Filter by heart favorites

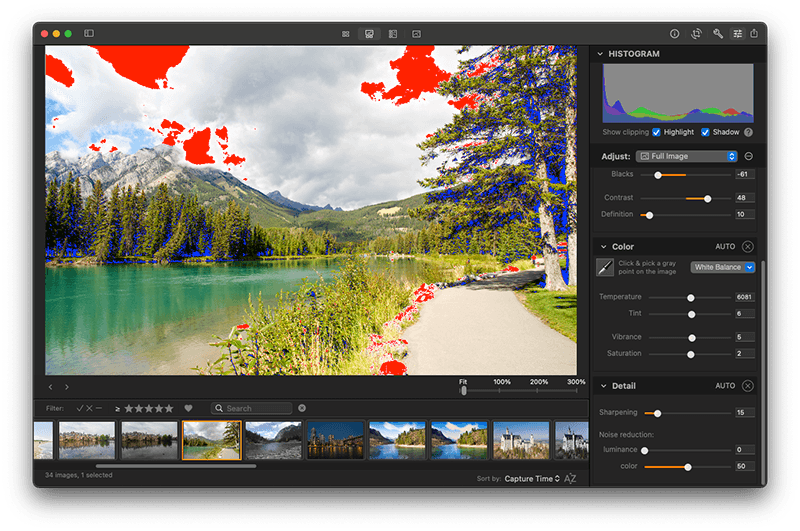pos(188,408)
